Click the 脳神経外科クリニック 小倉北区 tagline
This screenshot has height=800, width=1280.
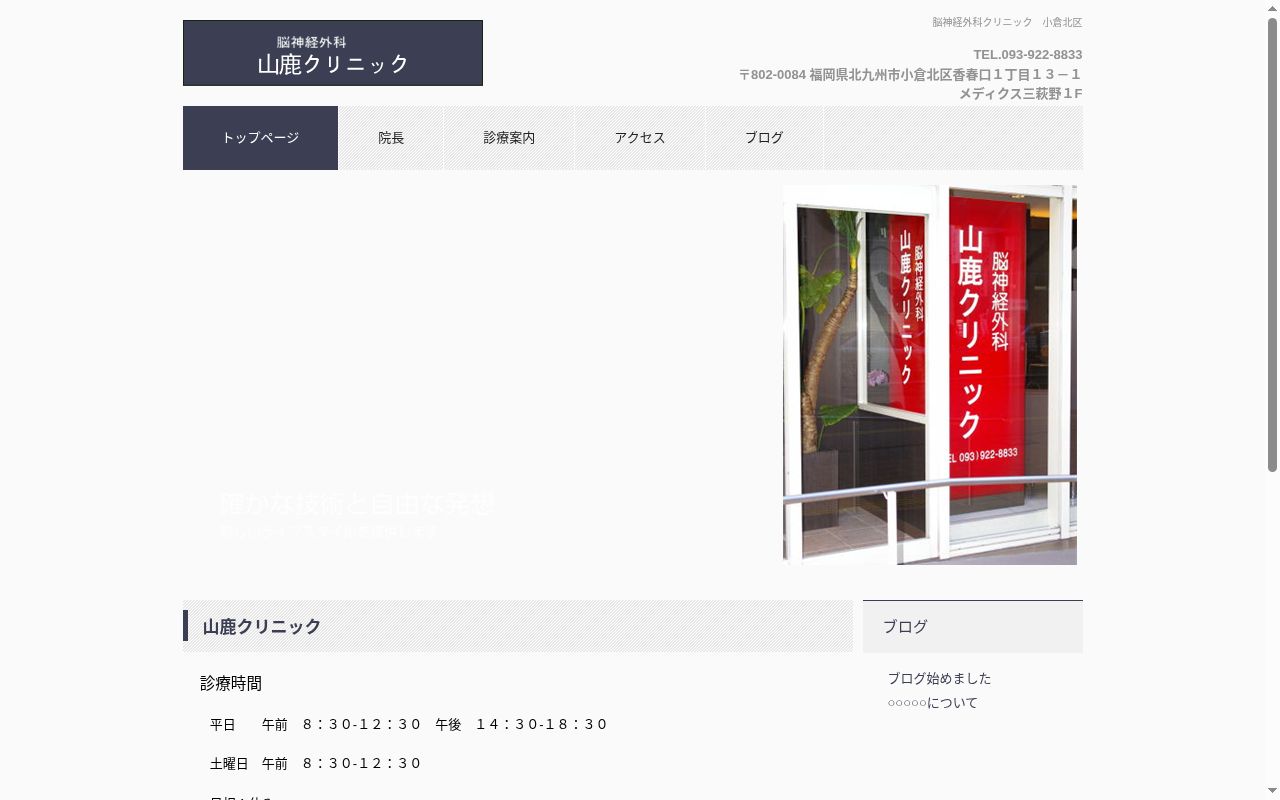(1007, 22)
